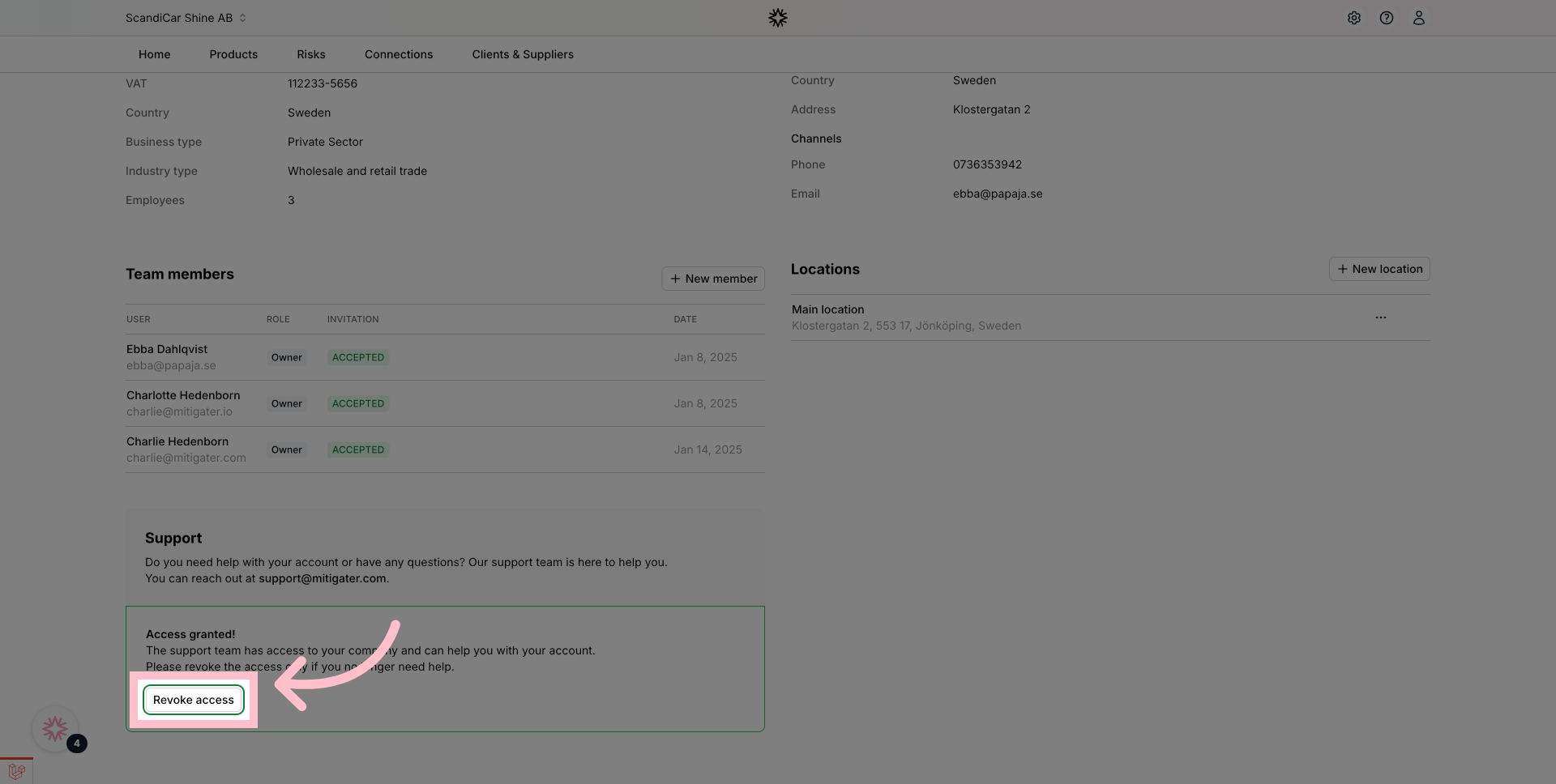Switch to the Risks tab
The height and width of the screenshot is (784, 1556).
310,54
